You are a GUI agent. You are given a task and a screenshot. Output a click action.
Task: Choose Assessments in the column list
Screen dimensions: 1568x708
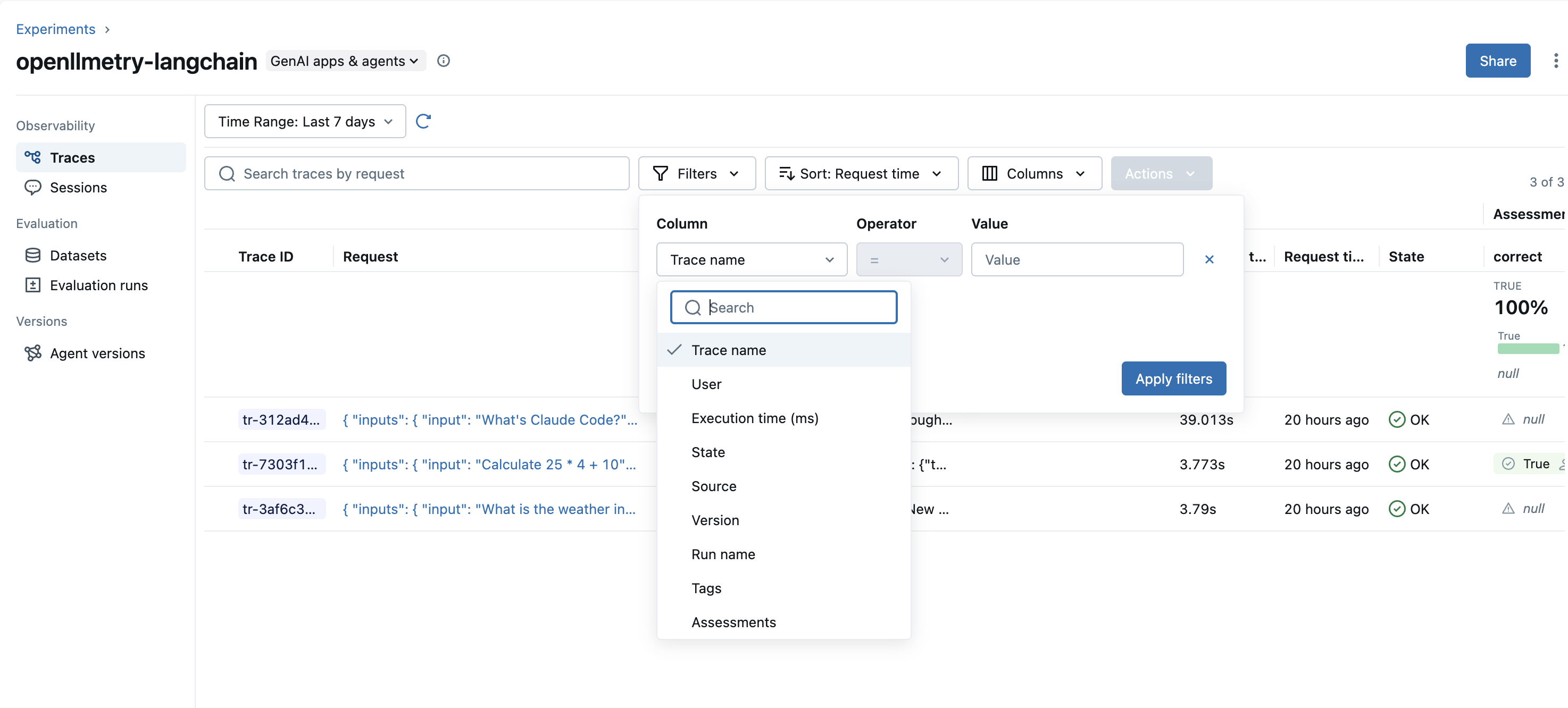coord(733,622)
